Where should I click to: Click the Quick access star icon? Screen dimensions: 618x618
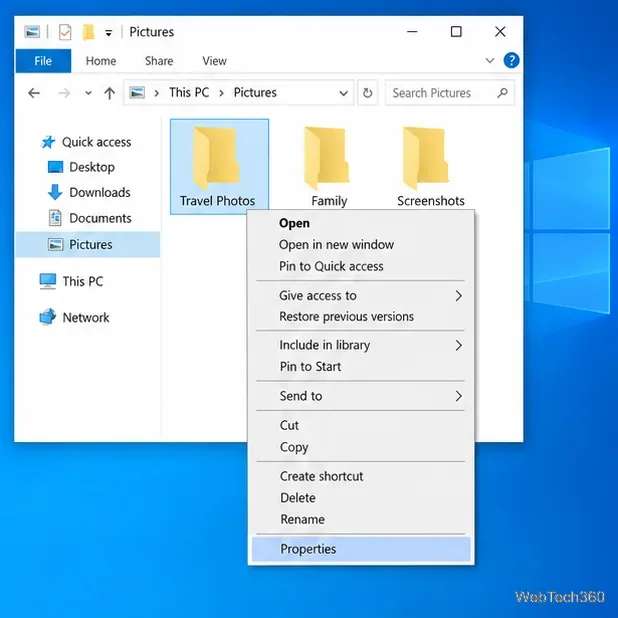[48, 142]
